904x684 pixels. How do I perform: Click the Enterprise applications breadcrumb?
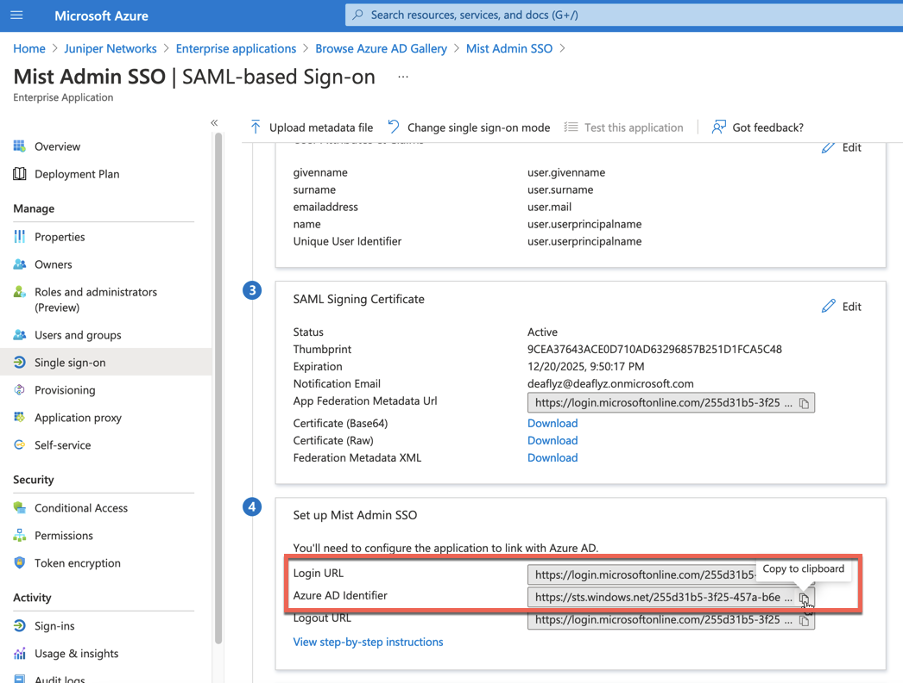[x=236, y=48]
